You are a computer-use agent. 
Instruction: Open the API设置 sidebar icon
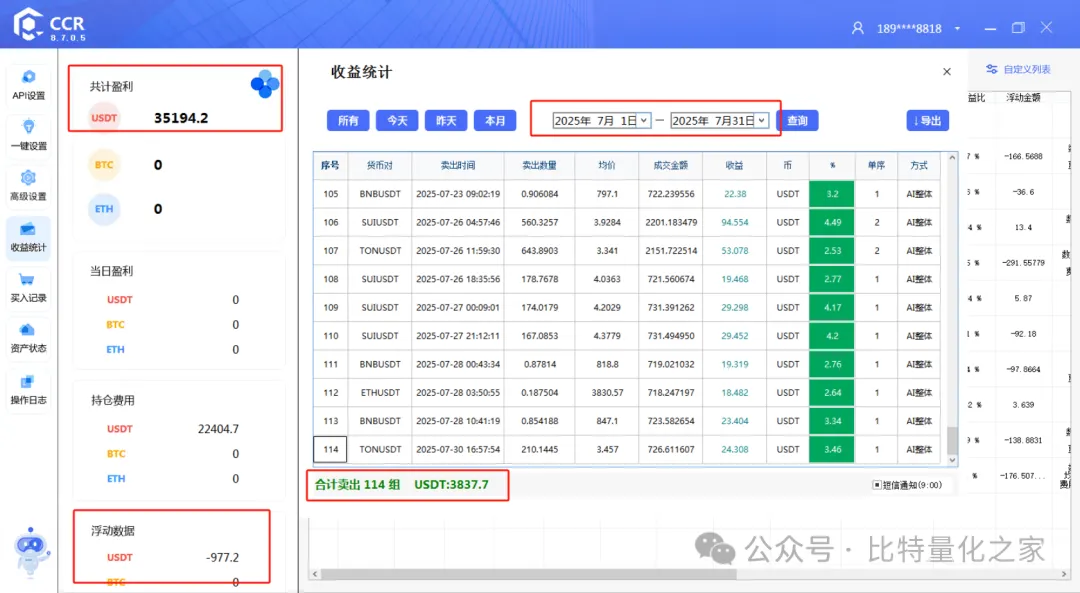pos(28,85)
